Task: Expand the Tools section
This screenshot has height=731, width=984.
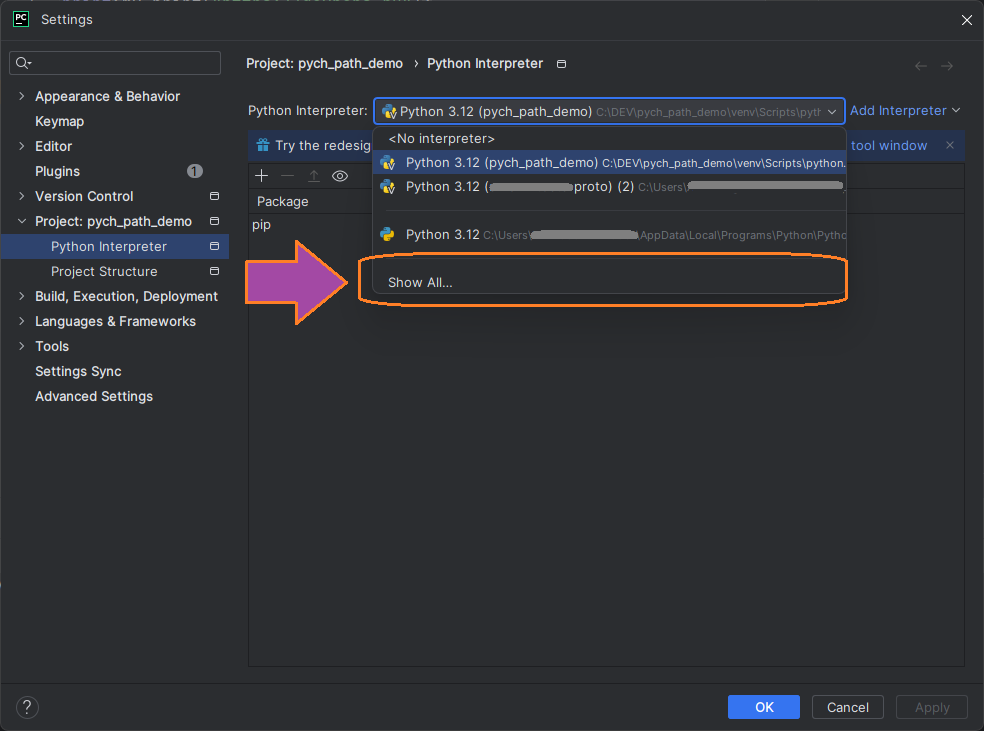Action: (22, 346)
